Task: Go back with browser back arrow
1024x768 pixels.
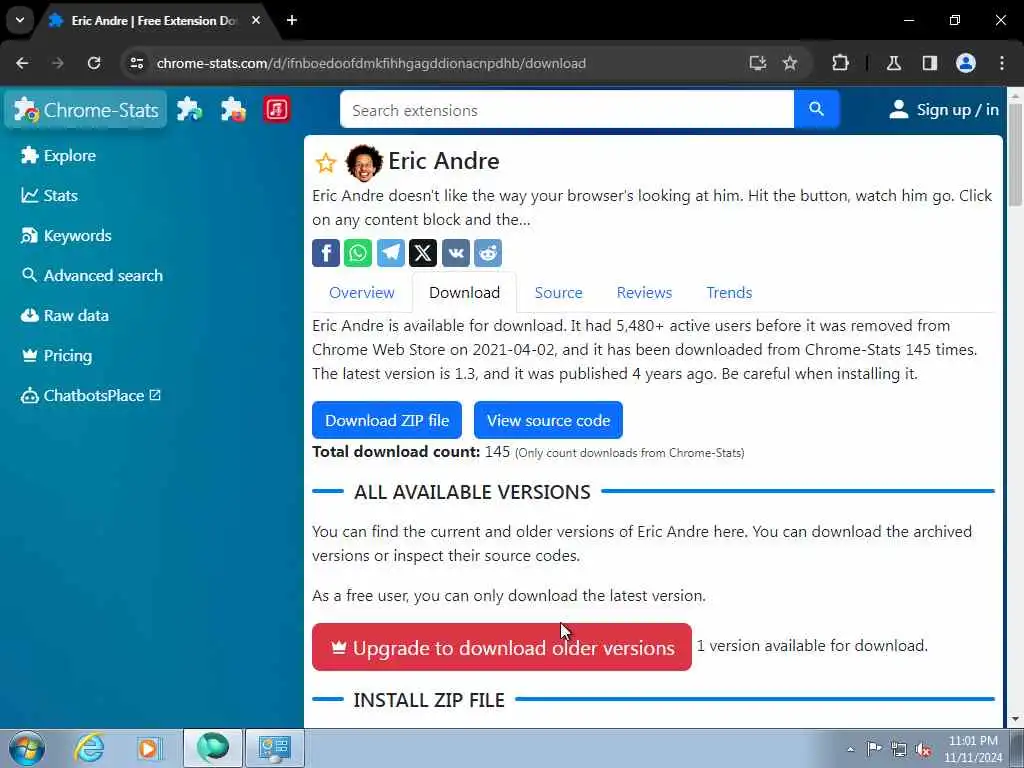Action: 22,63
